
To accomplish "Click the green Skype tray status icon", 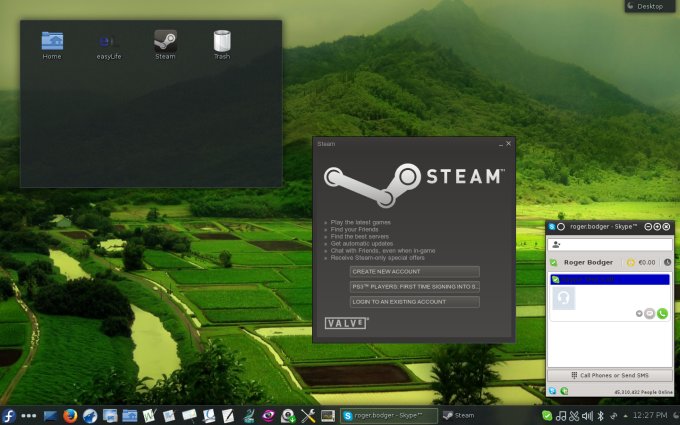I will point(547,416).
